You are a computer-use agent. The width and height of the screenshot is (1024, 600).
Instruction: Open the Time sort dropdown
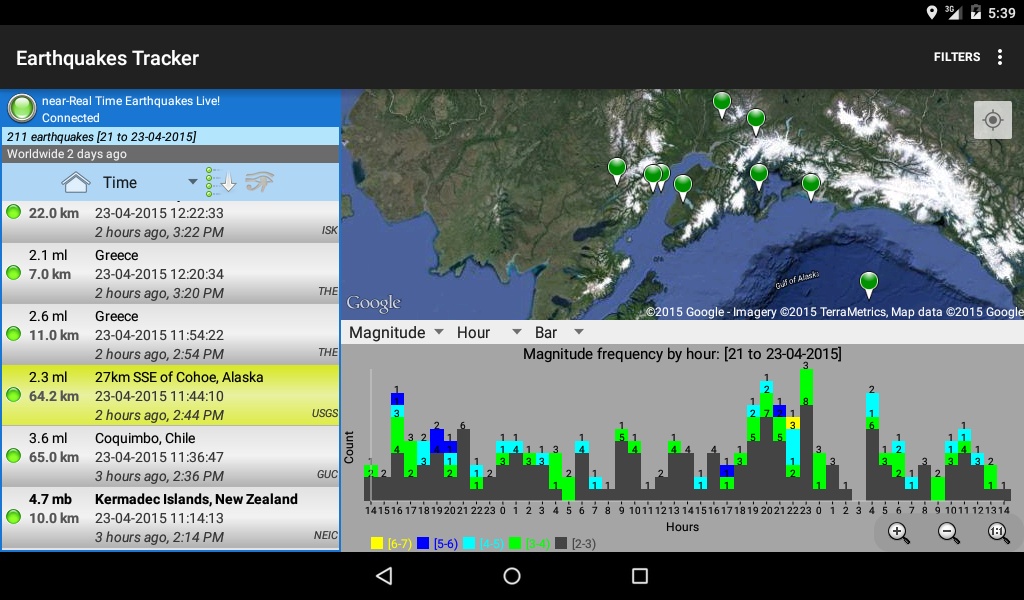point(149,182)
